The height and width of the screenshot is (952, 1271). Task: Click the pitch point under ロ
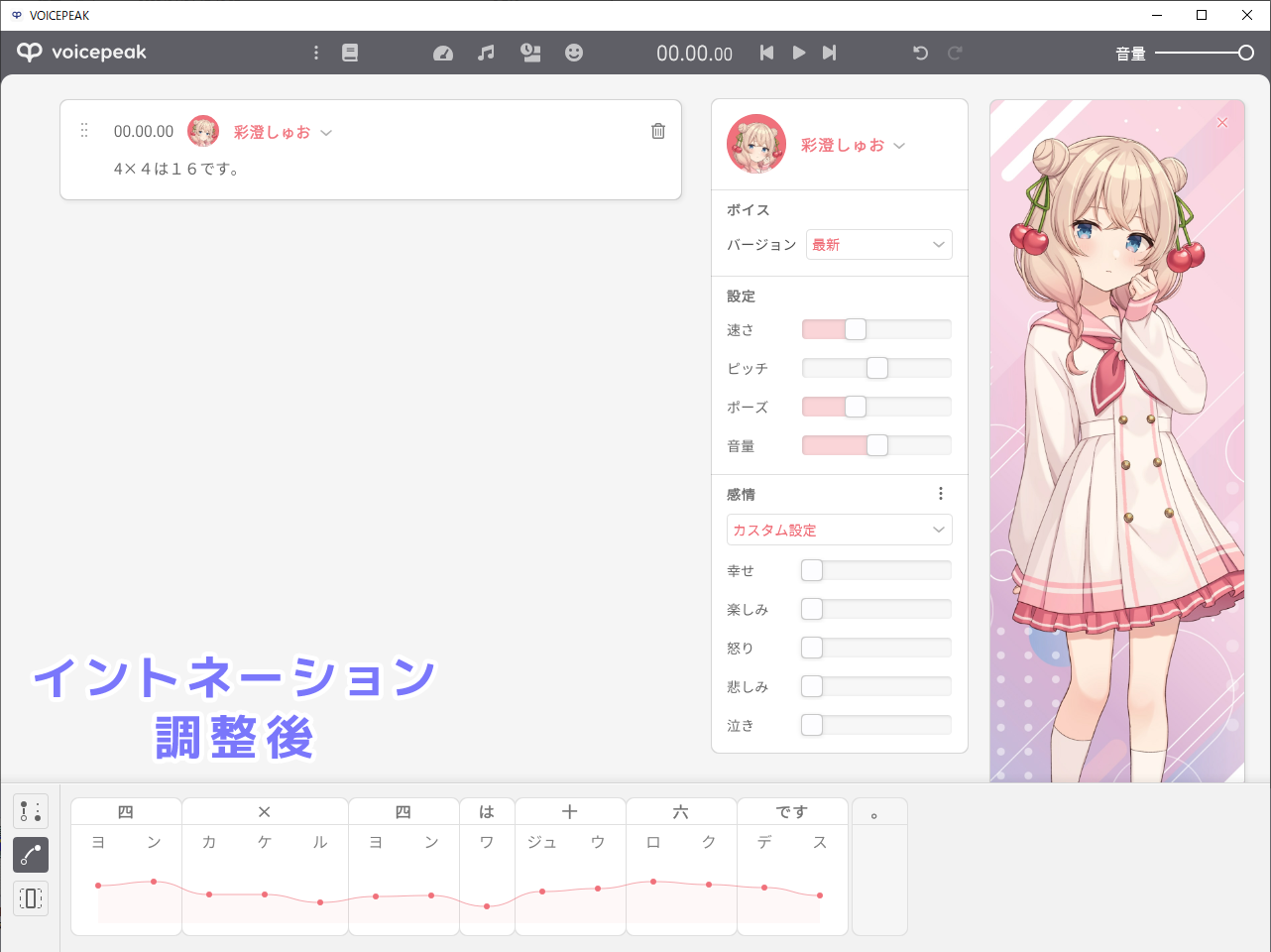pyautogui.click(x=653, y=882)
